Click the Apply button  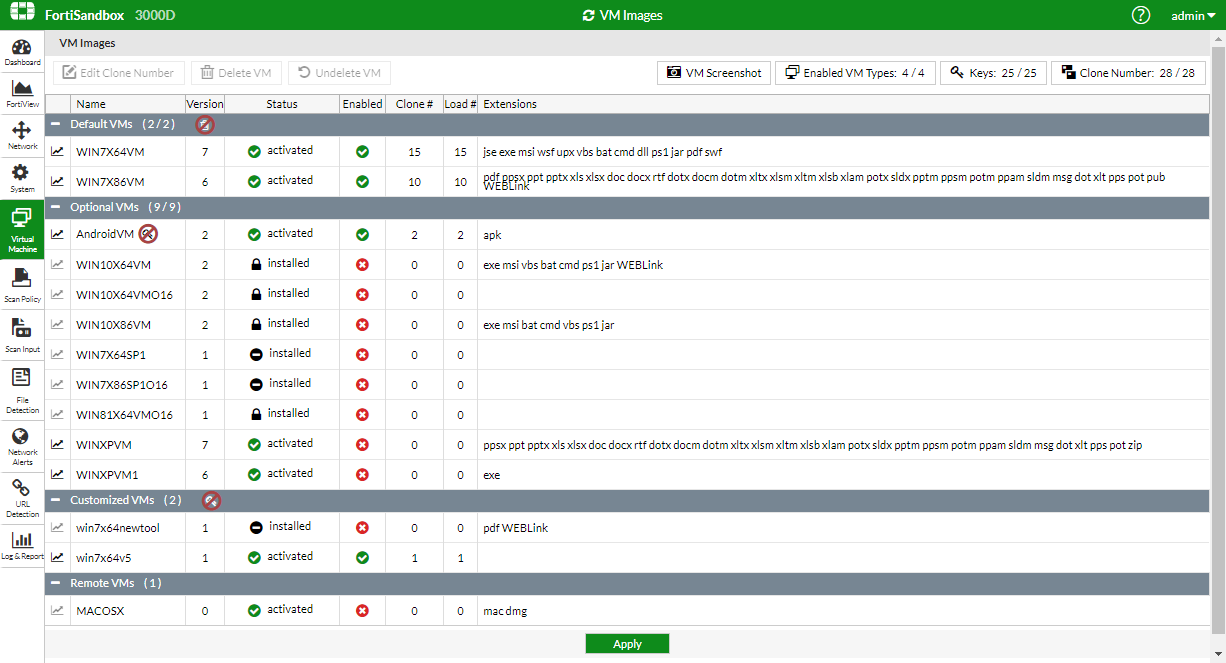(627, 644)
